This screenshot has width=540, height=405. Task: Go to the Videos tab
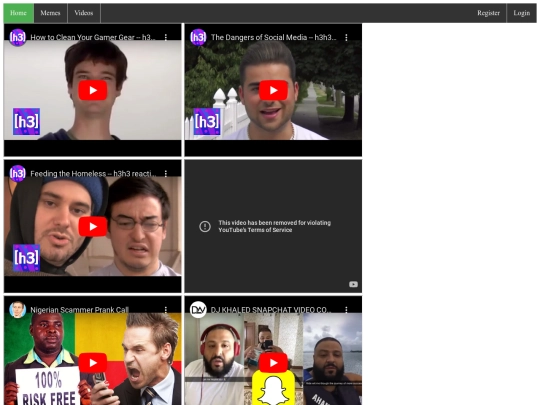pos(84,13)
